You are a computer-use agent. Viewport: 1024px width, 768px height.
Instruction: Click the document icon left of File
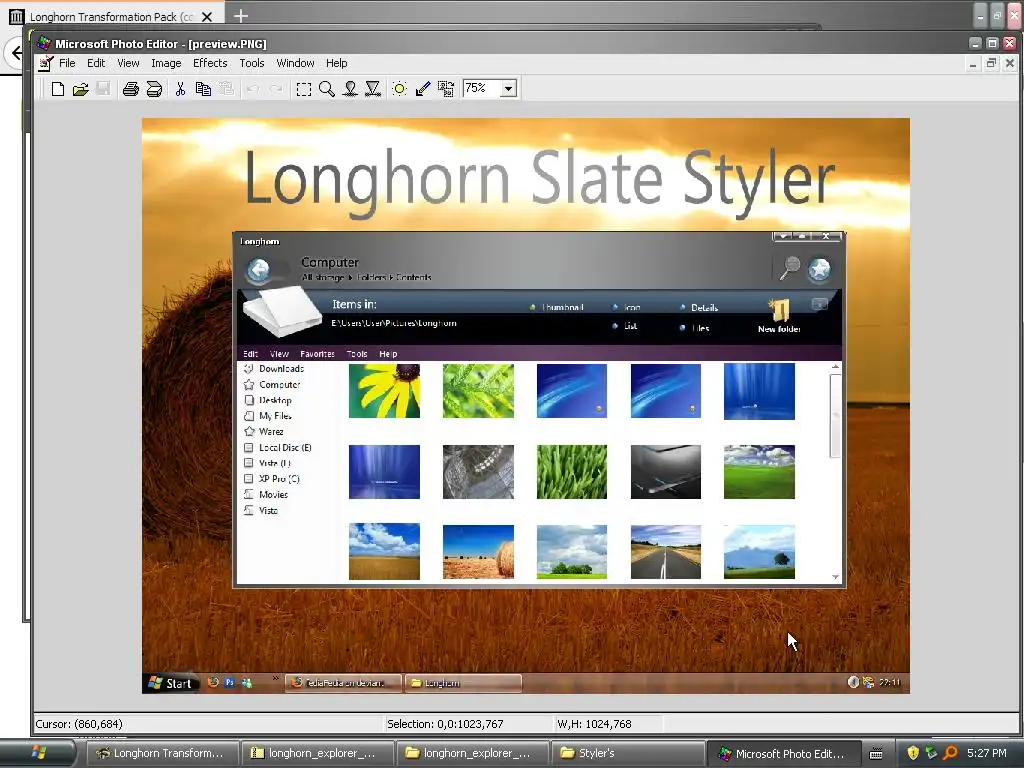point(45,63)
